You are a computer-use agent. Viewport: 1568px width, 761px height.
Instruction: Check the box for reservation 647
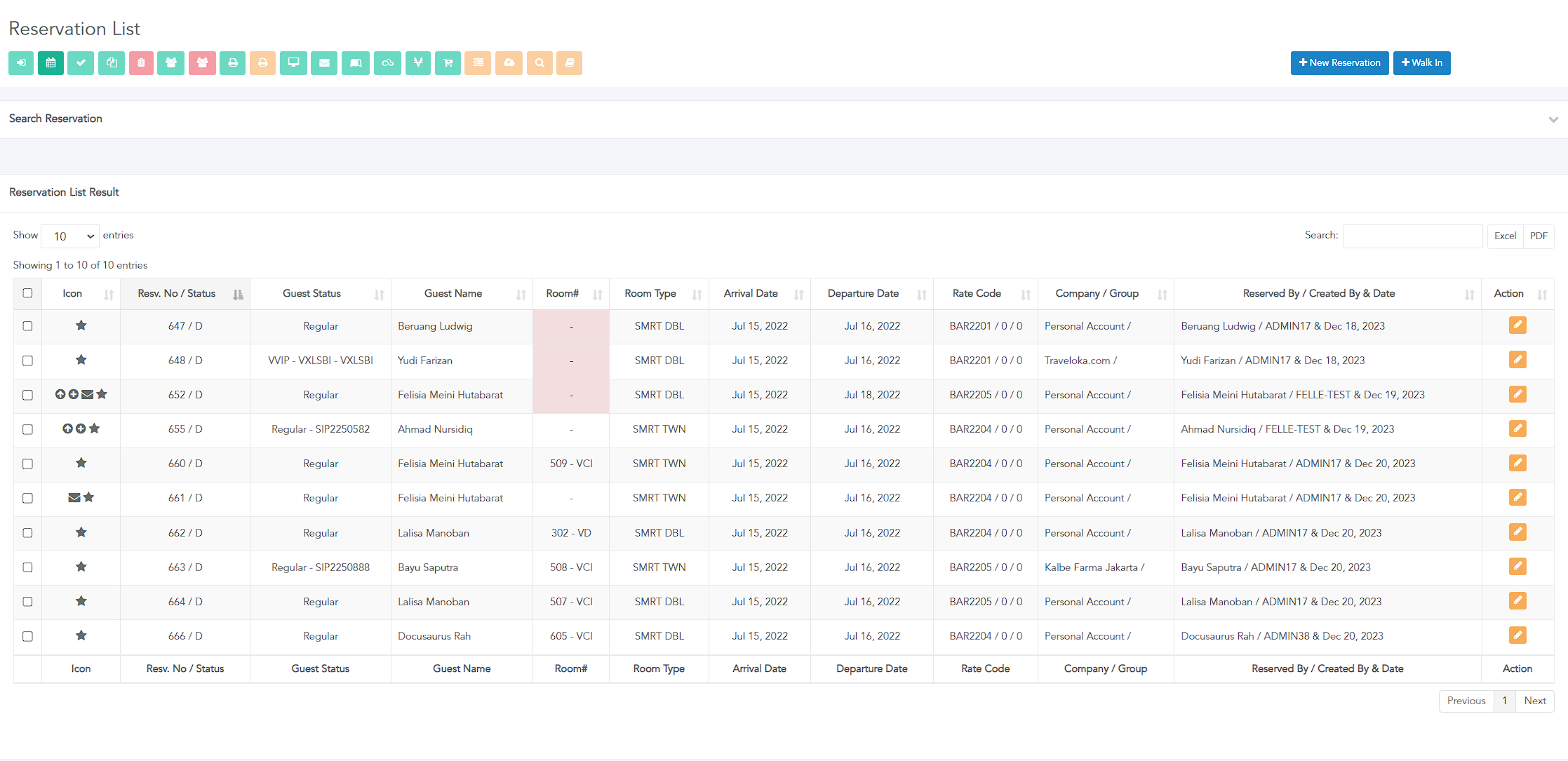coord(27,326)
